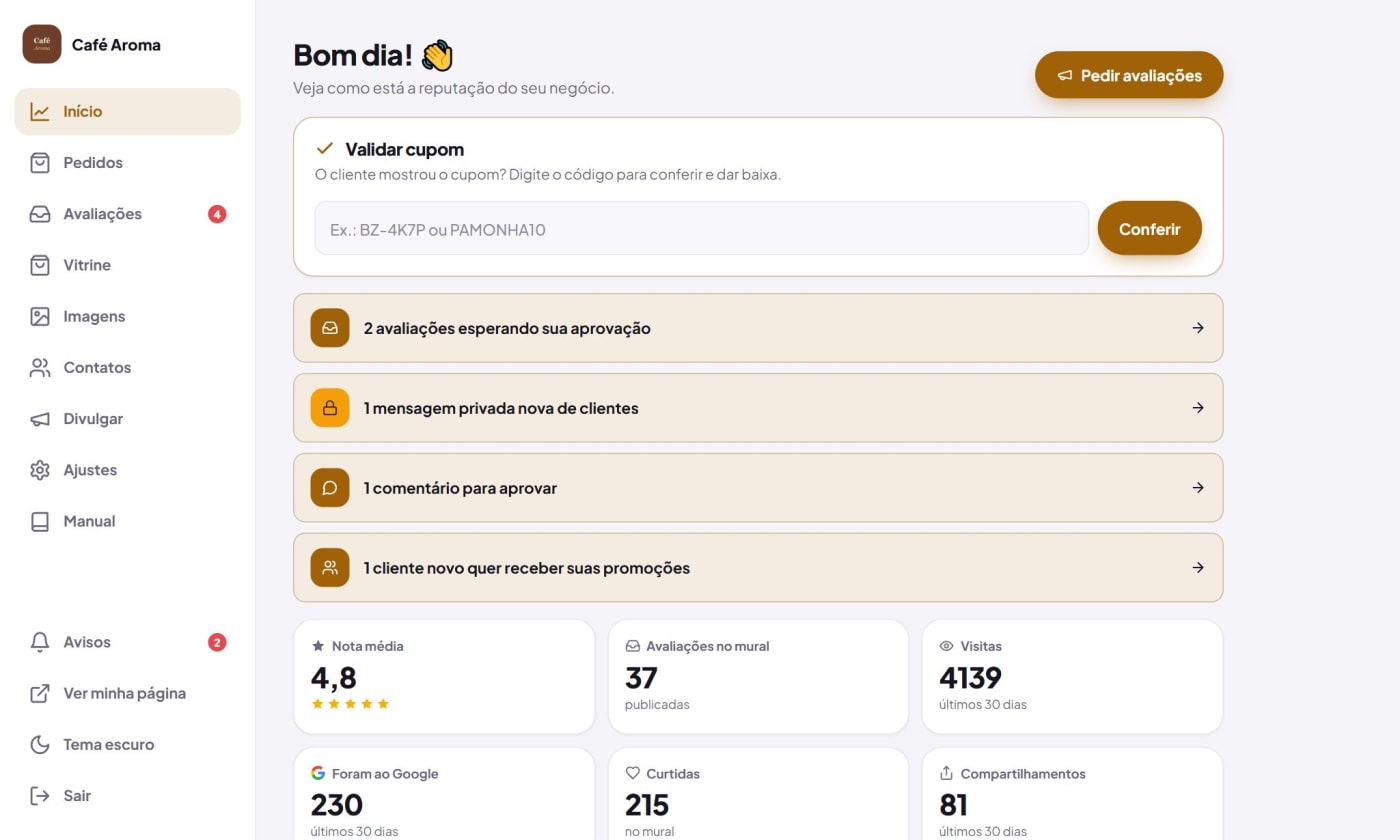The height and width of the screenshot is (840, 1400).
Task: Click the Divulgar megaphone icon in sidebar
Action: coord(40,419)
